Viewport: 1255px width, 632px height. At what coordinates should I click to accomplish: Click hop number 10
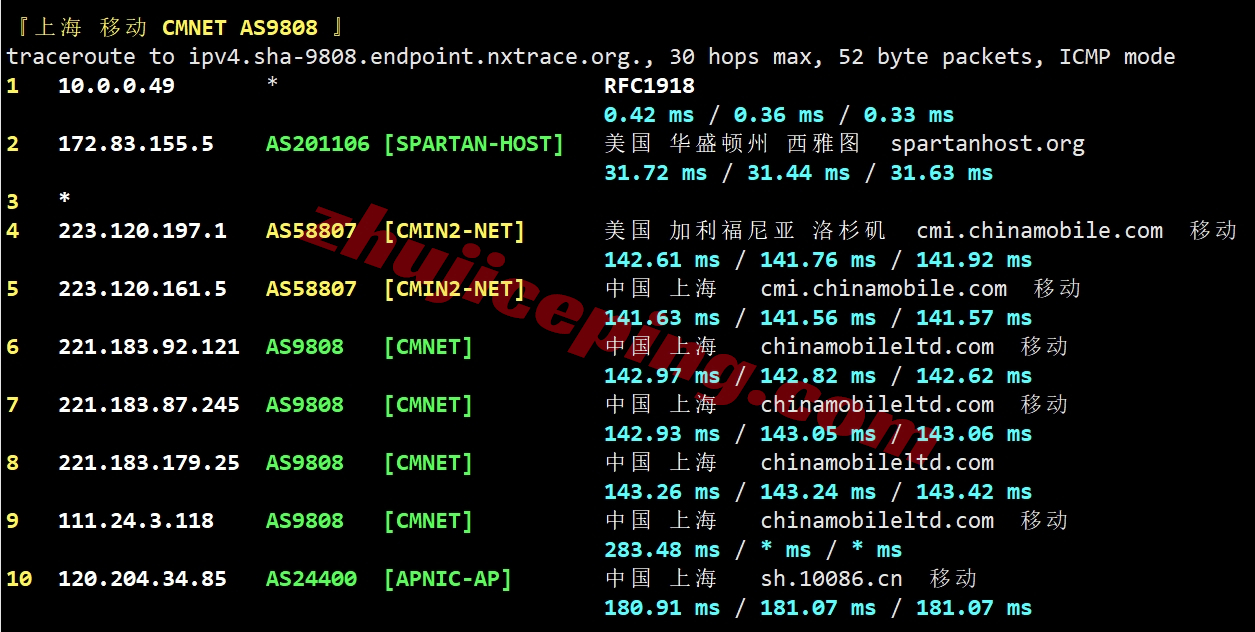[x=19, y=579]
